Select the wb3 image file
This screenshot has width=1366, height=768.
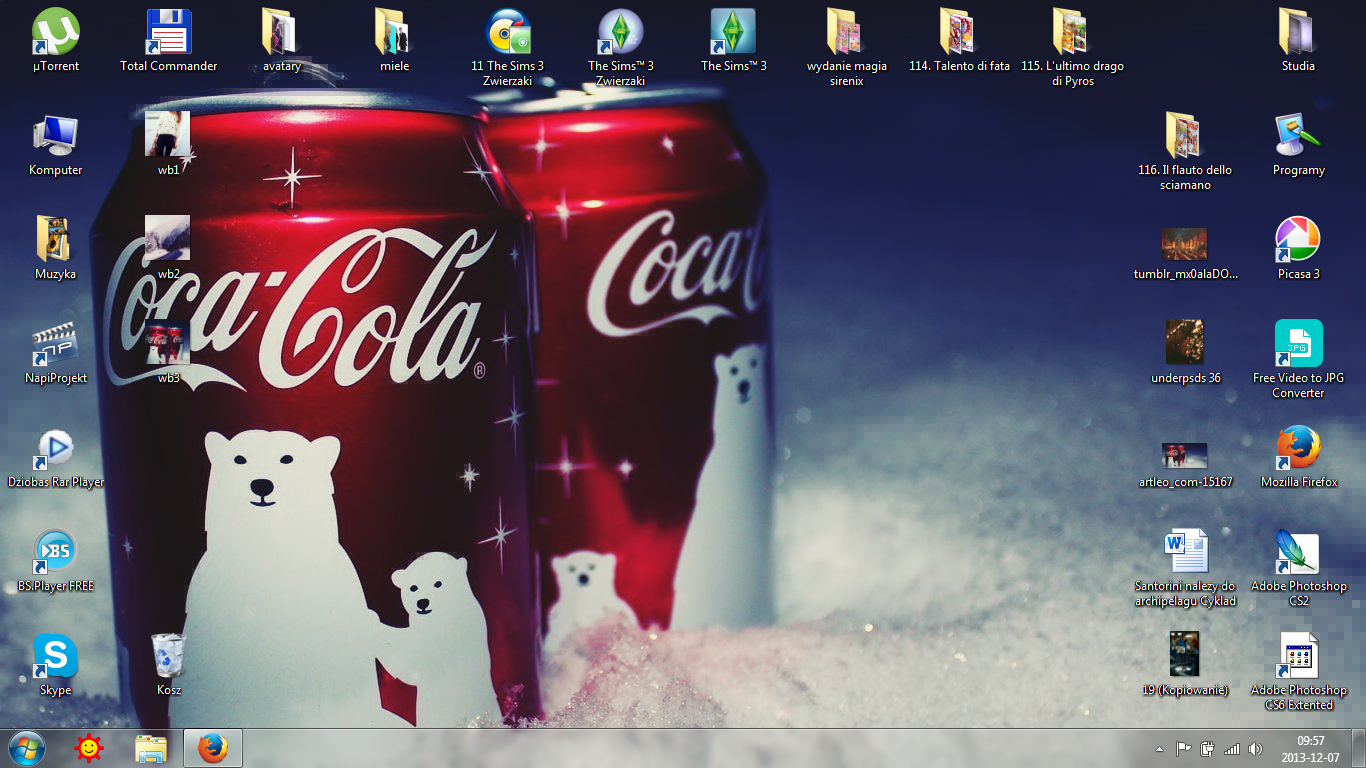tap(169, 352)
